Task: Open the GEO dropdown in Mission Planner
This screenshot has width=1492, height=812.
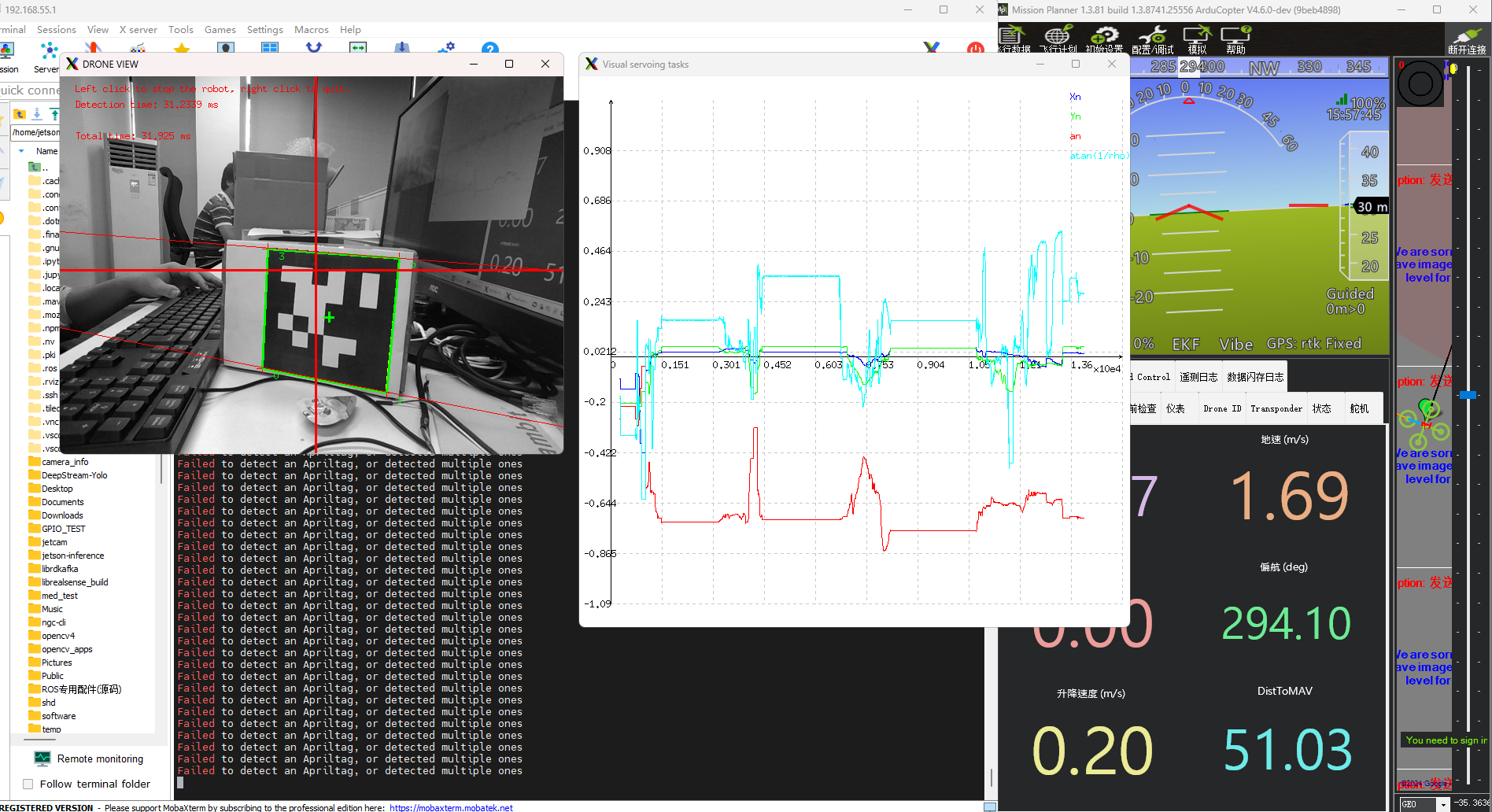Action: coord(1424,804)
